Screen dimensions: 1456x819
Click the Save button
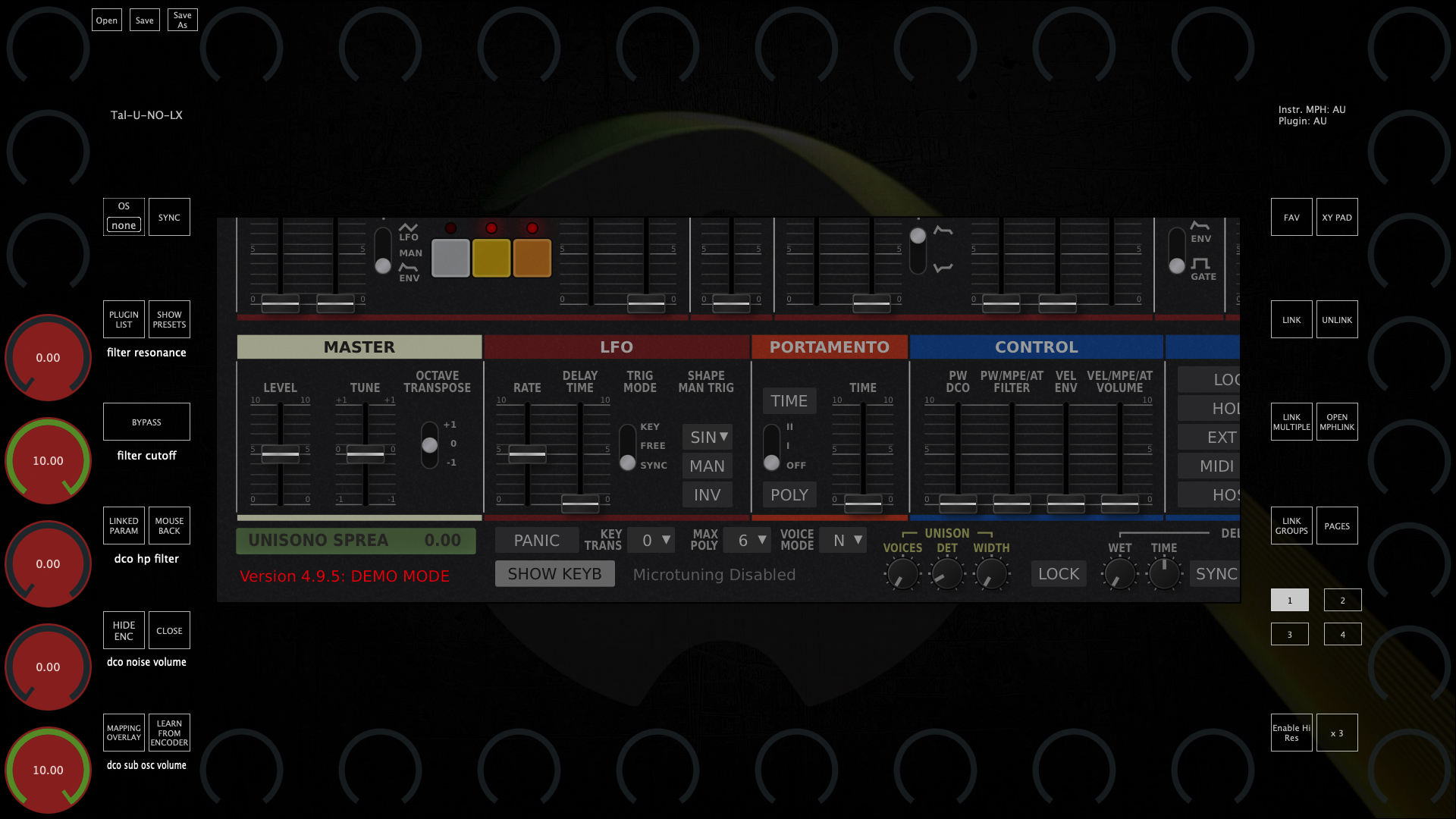click(x=145, y=20)
